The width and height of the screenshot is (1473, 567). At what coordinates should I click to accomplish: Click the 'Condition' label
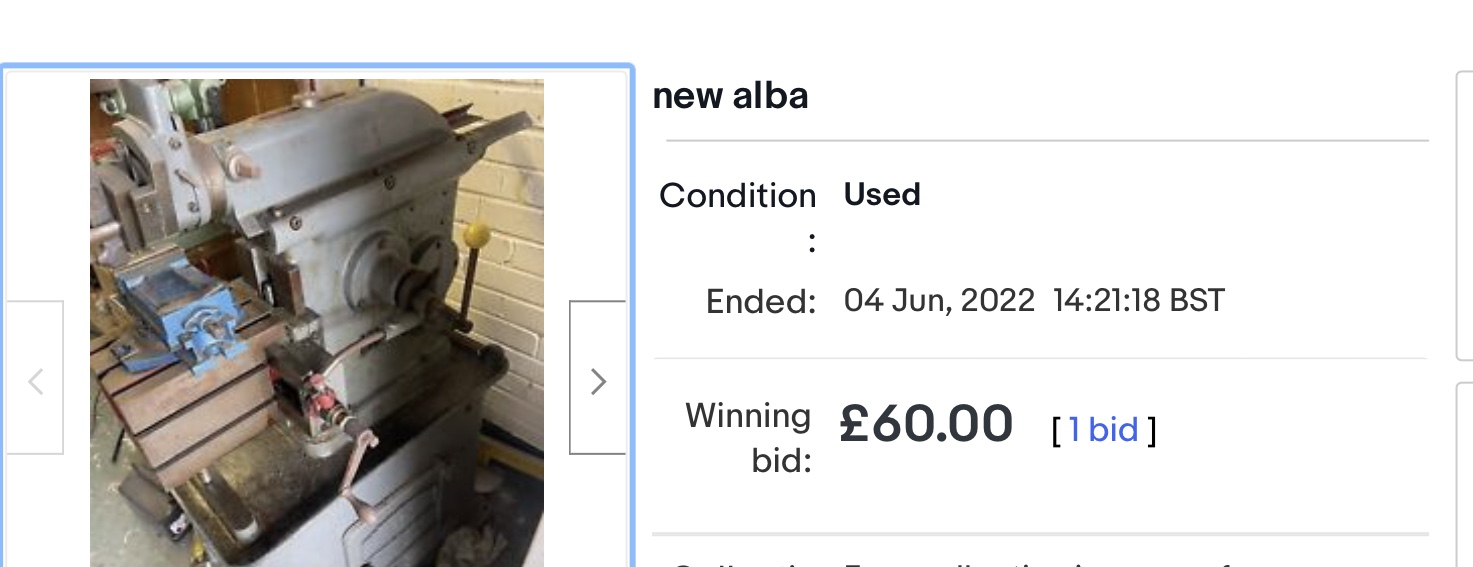pos(738,196)
